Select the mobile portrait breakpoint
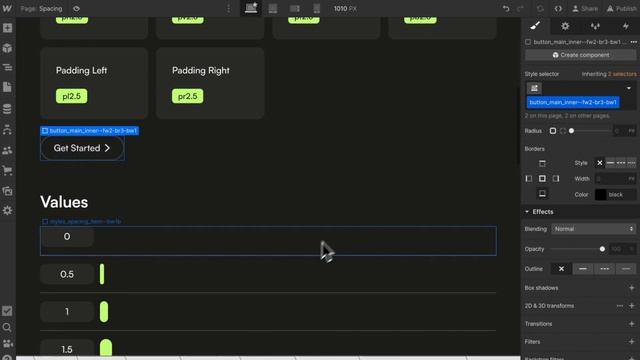The image size is (640, 360). [x=317, y=9]
